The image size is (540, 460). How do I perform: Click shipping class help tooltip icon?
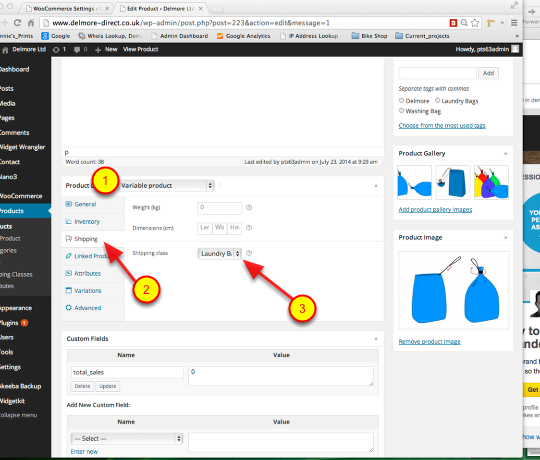249,253
